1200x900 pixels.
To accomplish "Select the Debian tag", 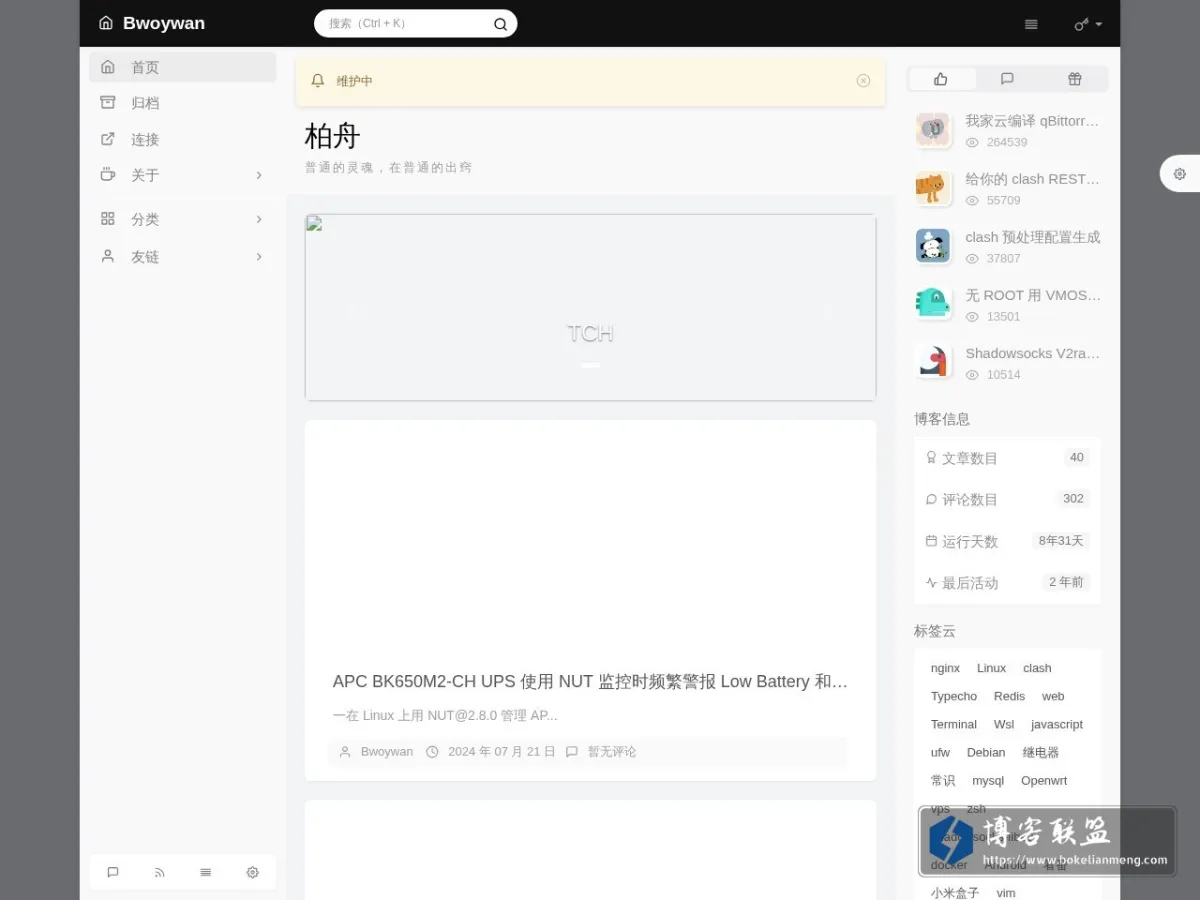I will [986, 752].
